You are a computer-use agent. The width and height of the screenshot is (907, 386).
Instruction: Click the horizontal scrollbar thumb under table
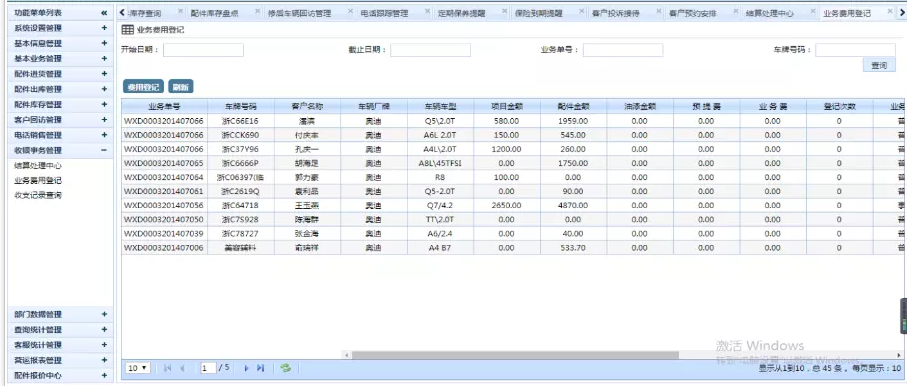coord(515,355)
